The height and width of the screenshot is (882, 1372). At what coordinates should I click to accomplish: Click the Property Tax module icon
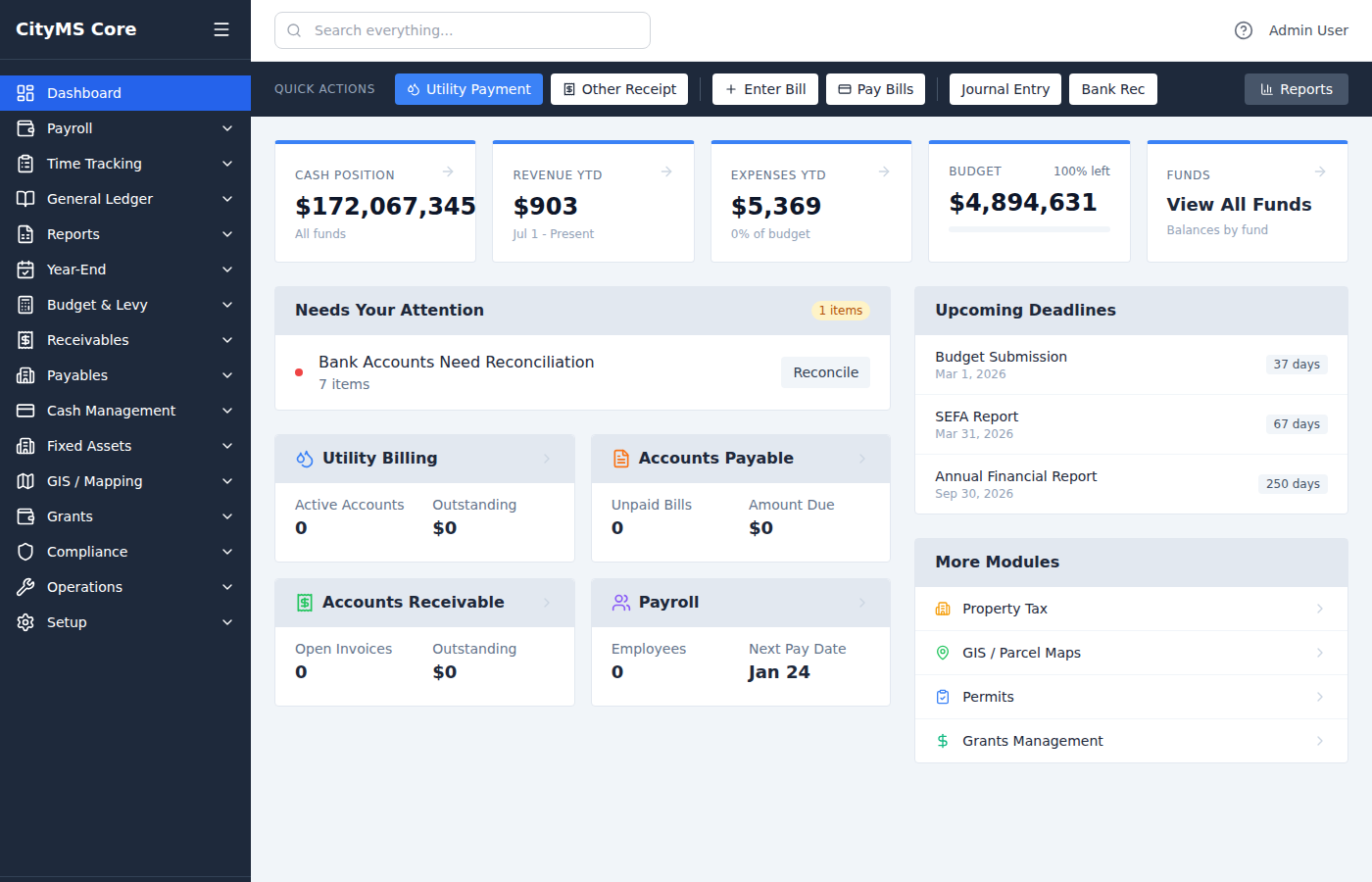pyautogui.click(x=942, y=608)
